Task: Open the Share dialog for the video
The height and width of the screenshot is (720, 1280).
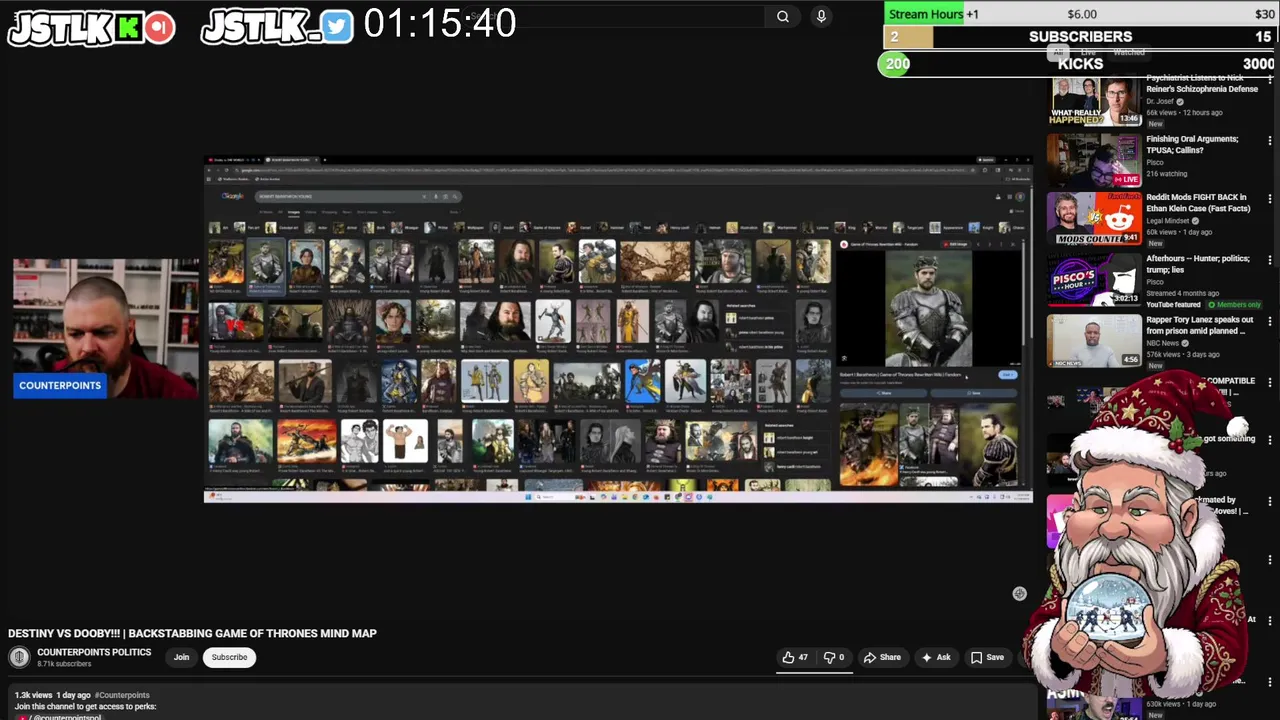Action: pyautogui.click(x=882, y=657)
